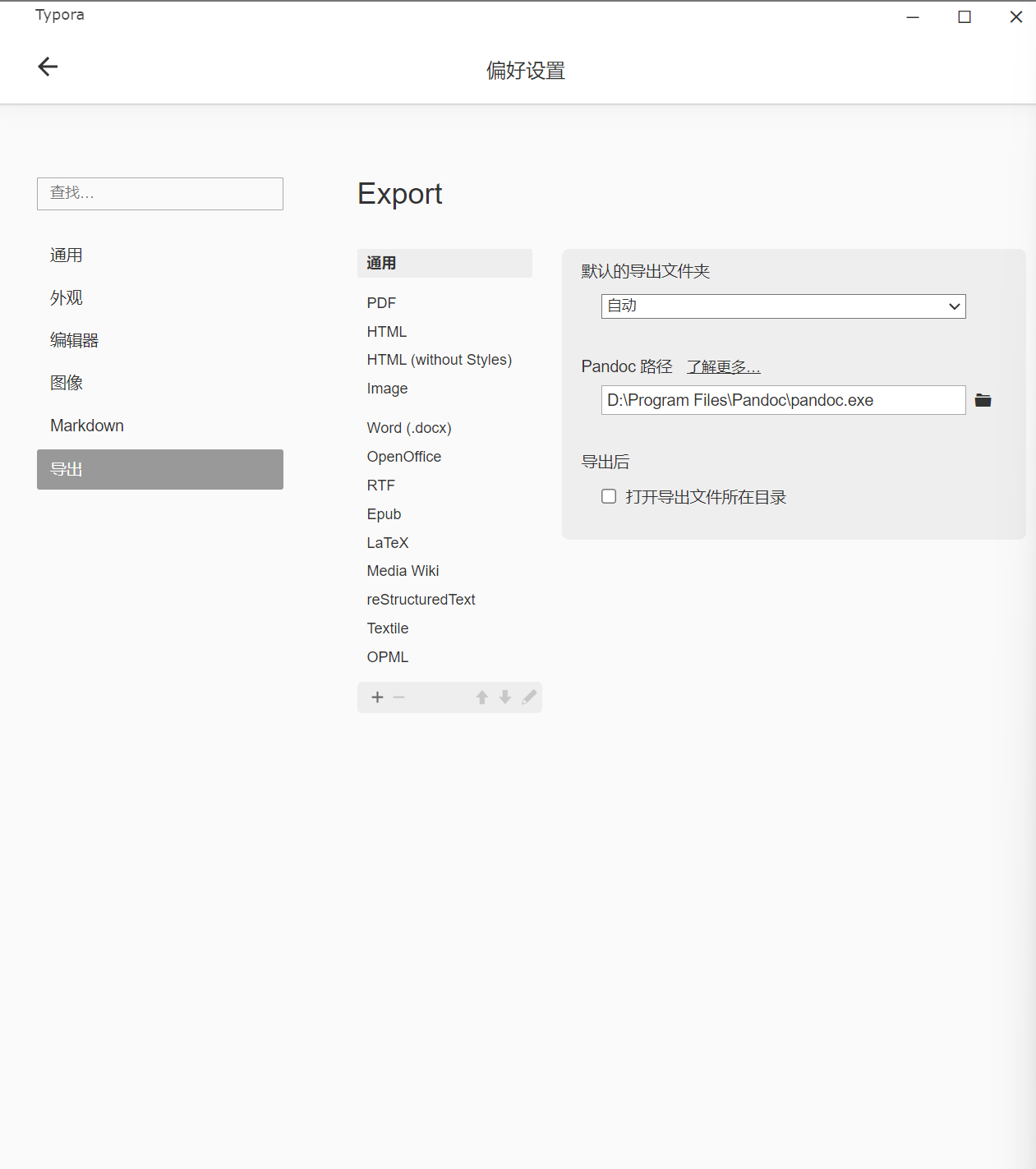The image size is (1036, 1169).
Task: Select the 导出 preferences section
Action: [160, 469]
